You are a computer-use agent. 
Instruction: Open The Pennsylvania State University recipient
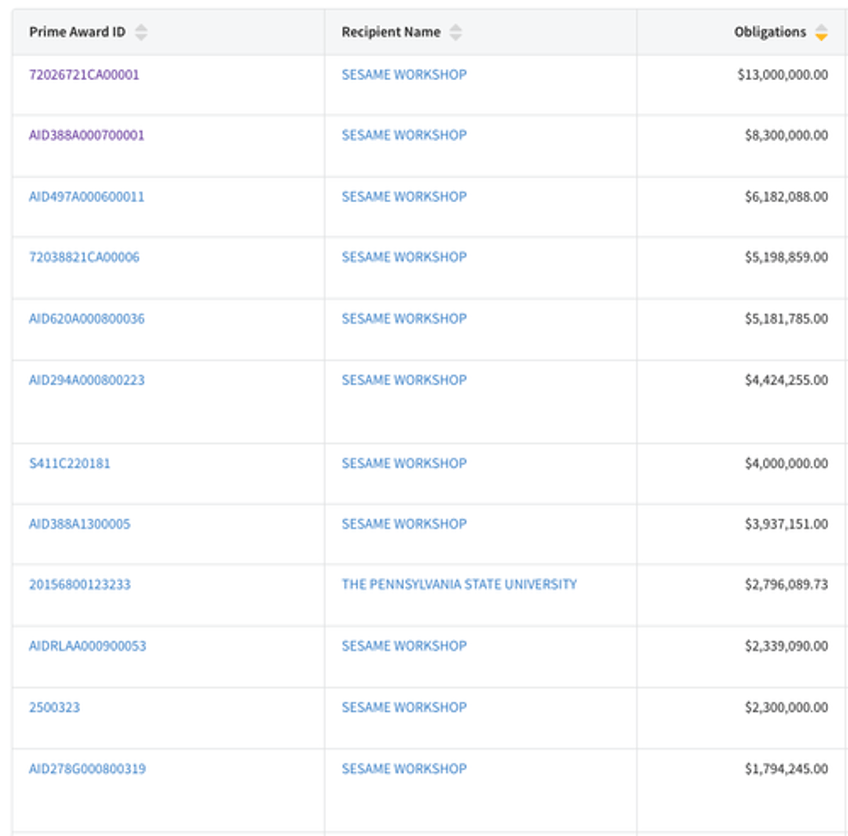click(459, 585)
